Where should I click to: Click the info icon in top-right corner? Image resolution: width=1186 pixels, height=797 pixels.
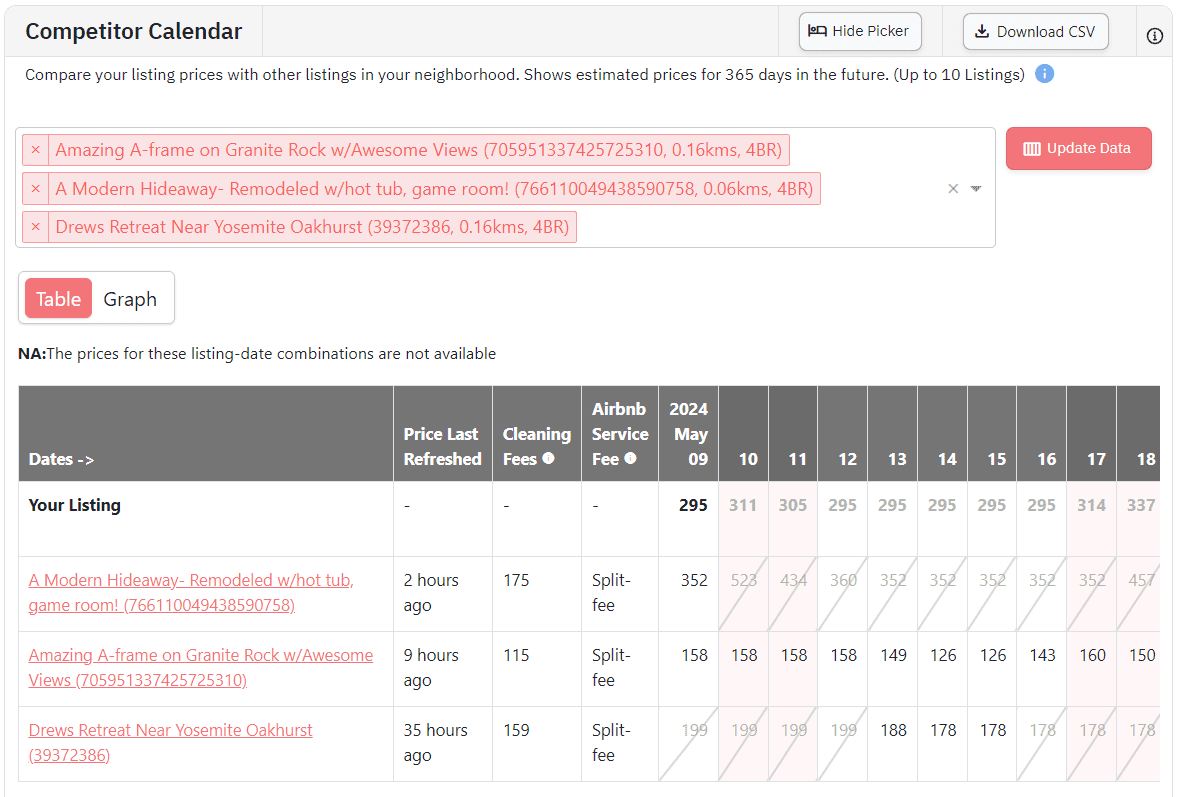click(x=1155, y=36)
